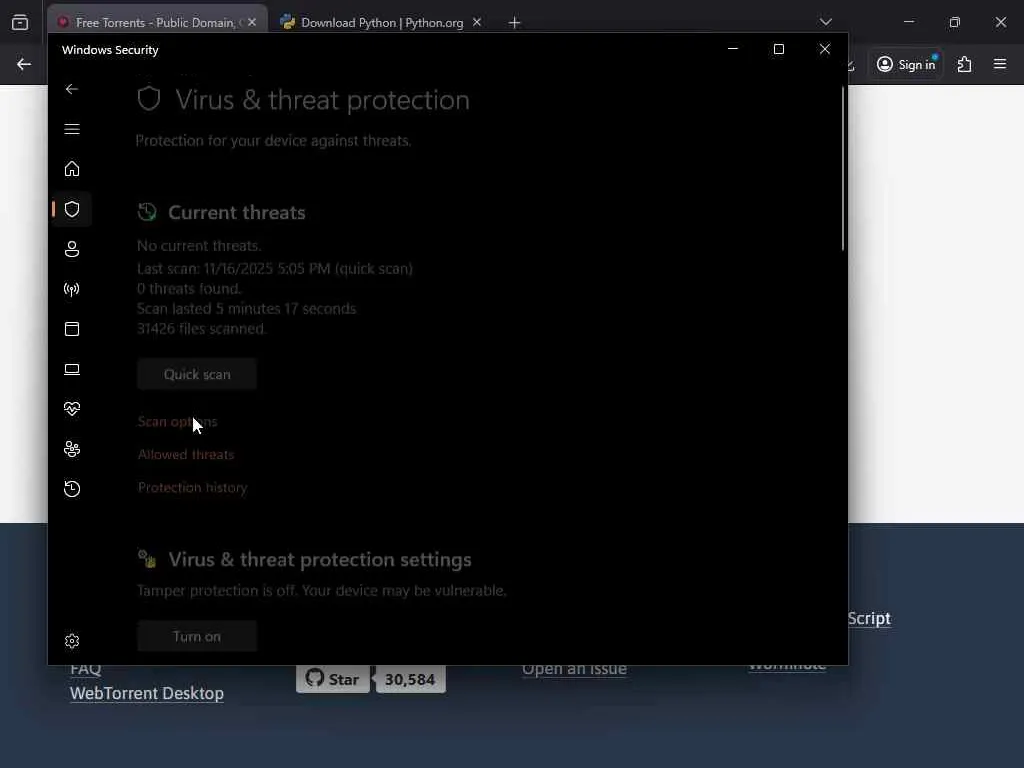Click the browser back arrow
This screenshot has width=1024, height=768.
(x=24, y=64)
